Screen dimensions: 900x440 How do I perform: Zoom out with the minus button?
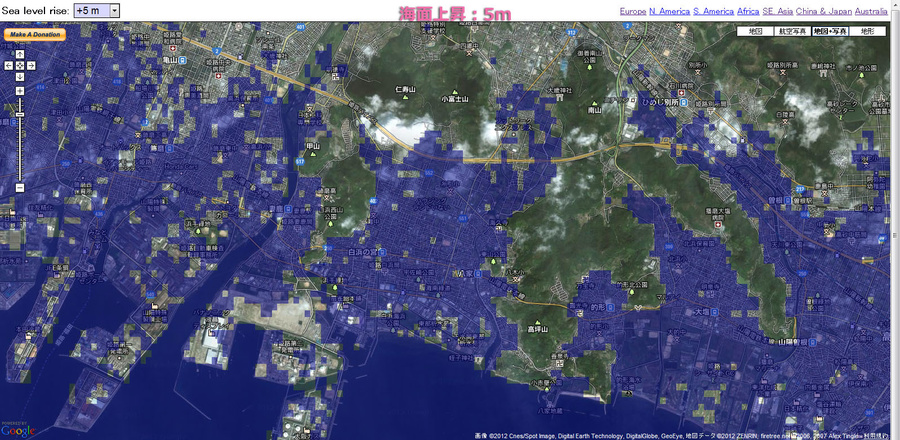(x=19, y=188)
